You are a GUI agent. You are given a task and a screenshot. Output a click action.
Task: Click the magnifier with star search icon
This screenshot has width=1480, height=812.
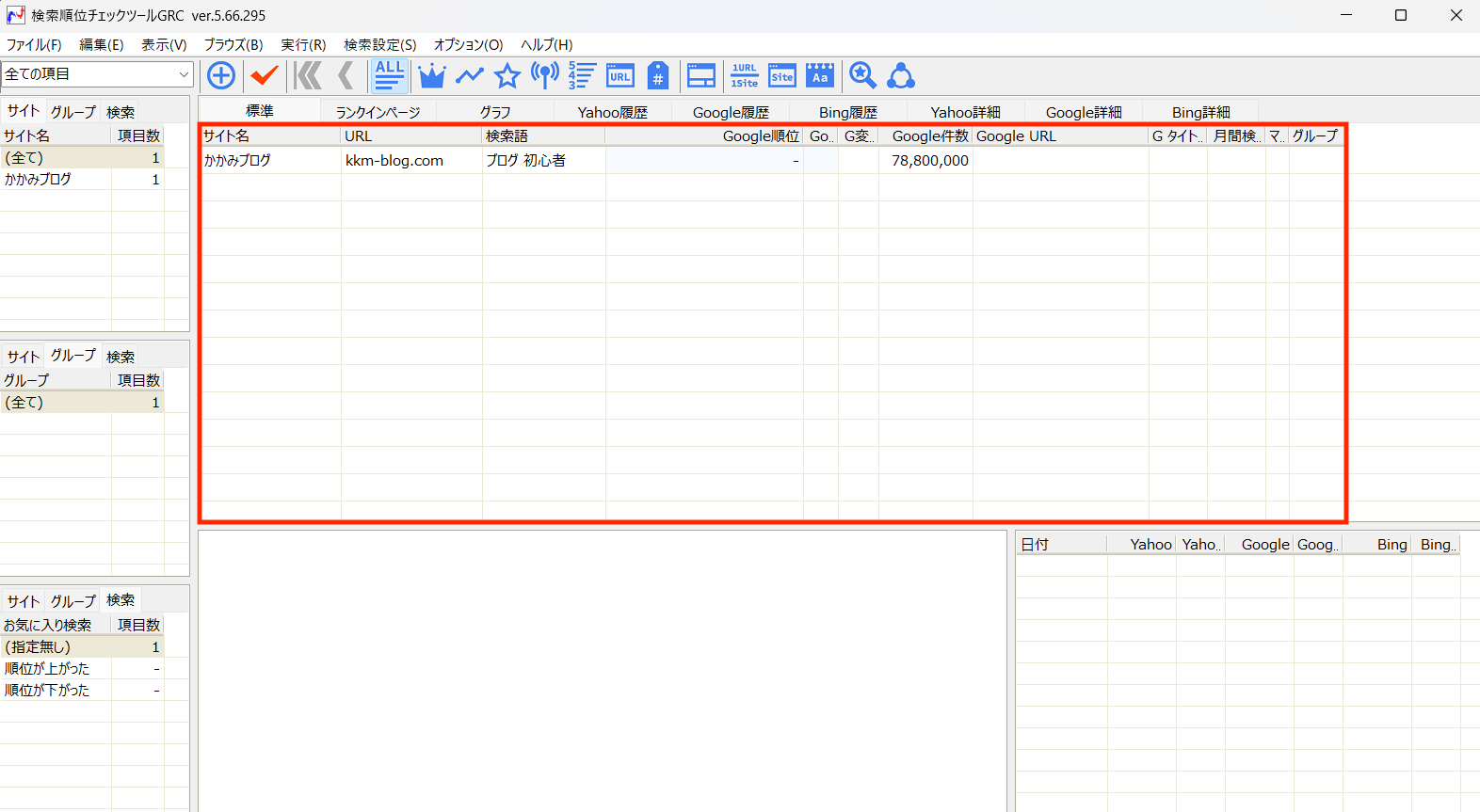(x=863, y=75)
